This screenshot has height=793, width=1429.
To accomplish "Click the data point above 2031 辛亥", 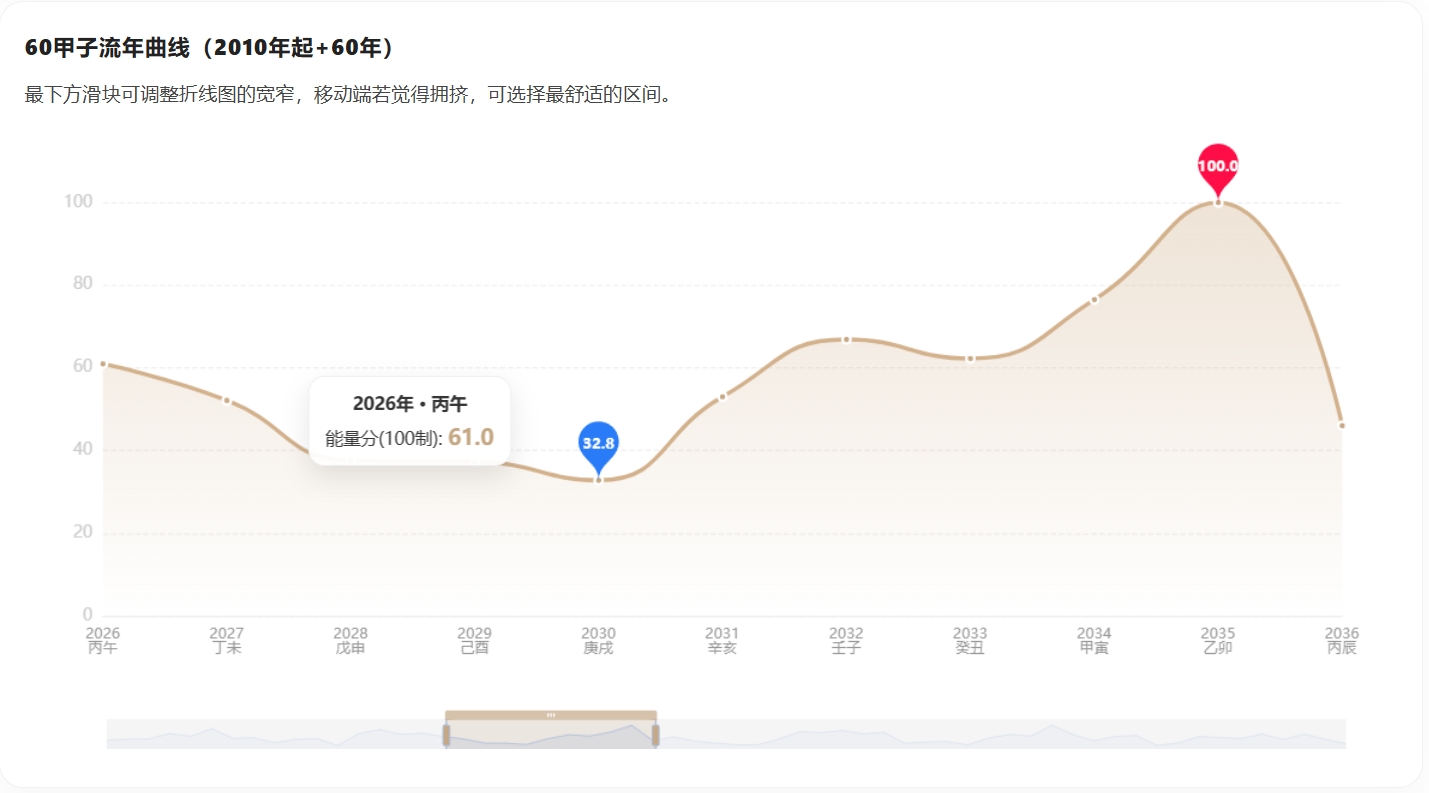I will point(722,395).
